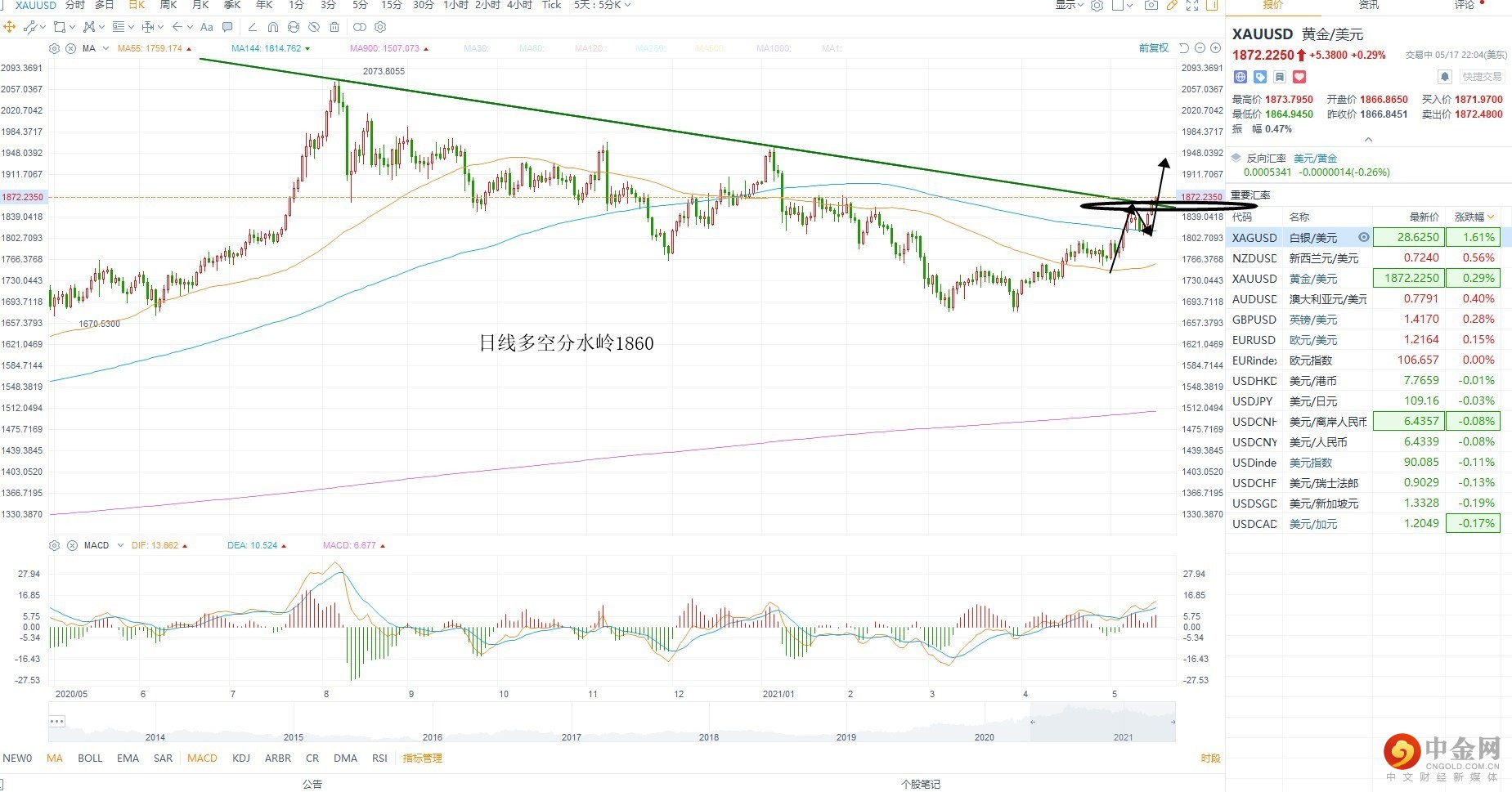Open the 显示 display dropdown
Image resolution: width=1512 pixels, height=792 pixels.
tap(1069, 5)
